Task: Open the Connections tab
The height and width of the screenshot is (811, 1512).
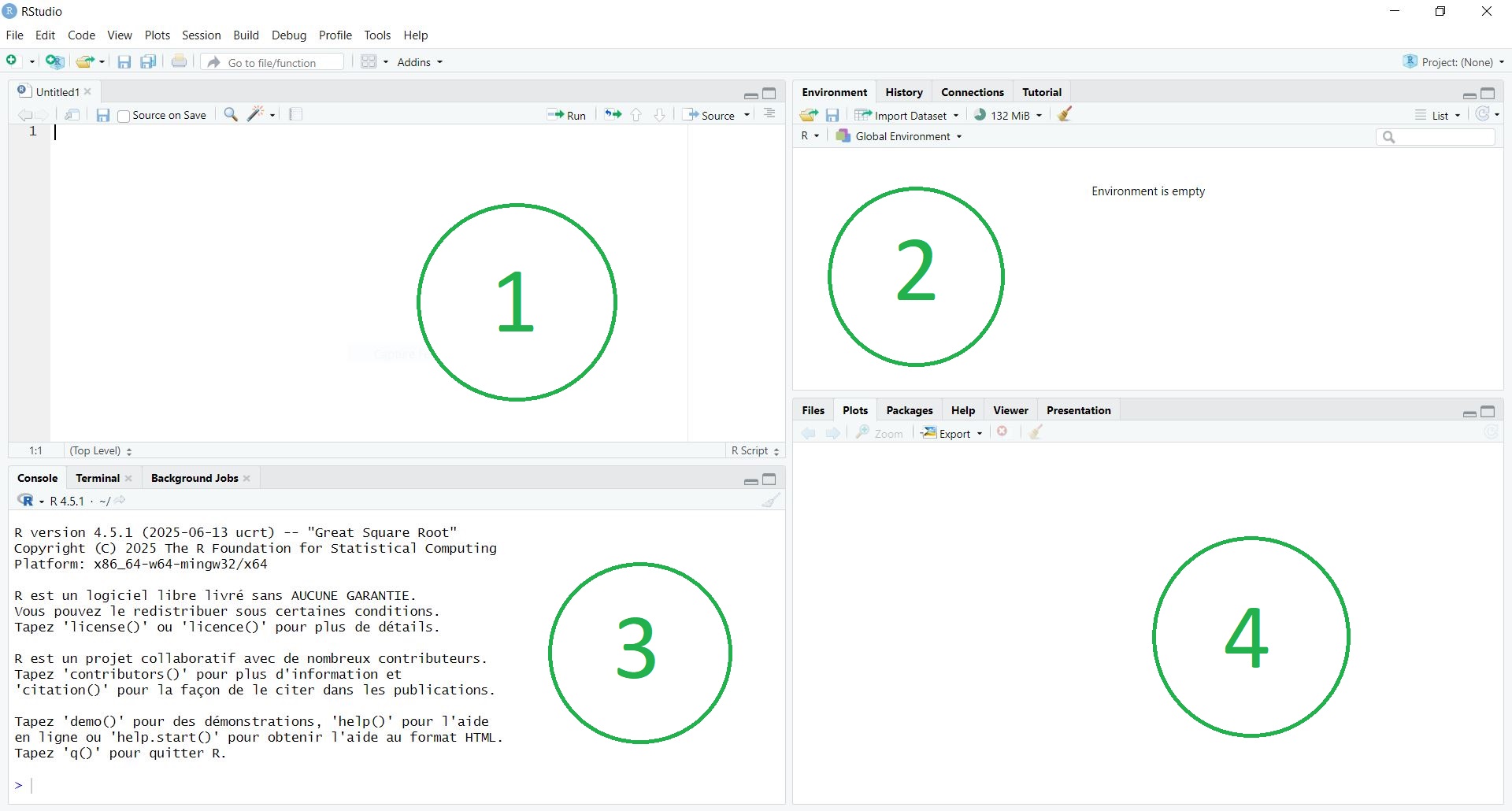Action: pos(972,92)
